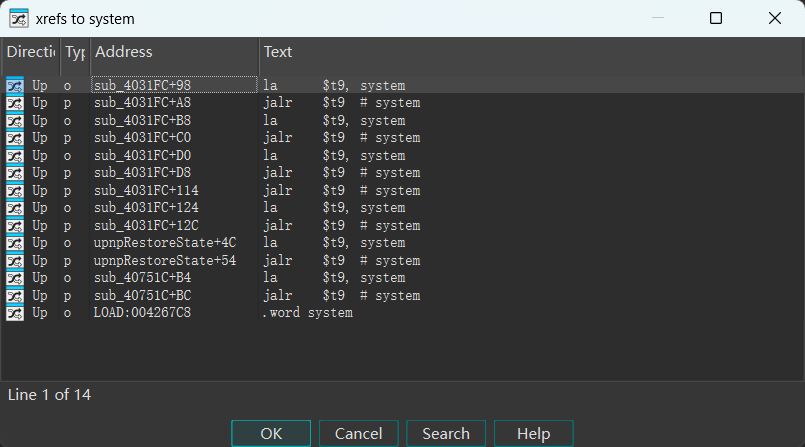Click the xref icon beside upnpRestoreState+4C
This screenshot has width=805, height=447.
point(15,243)
